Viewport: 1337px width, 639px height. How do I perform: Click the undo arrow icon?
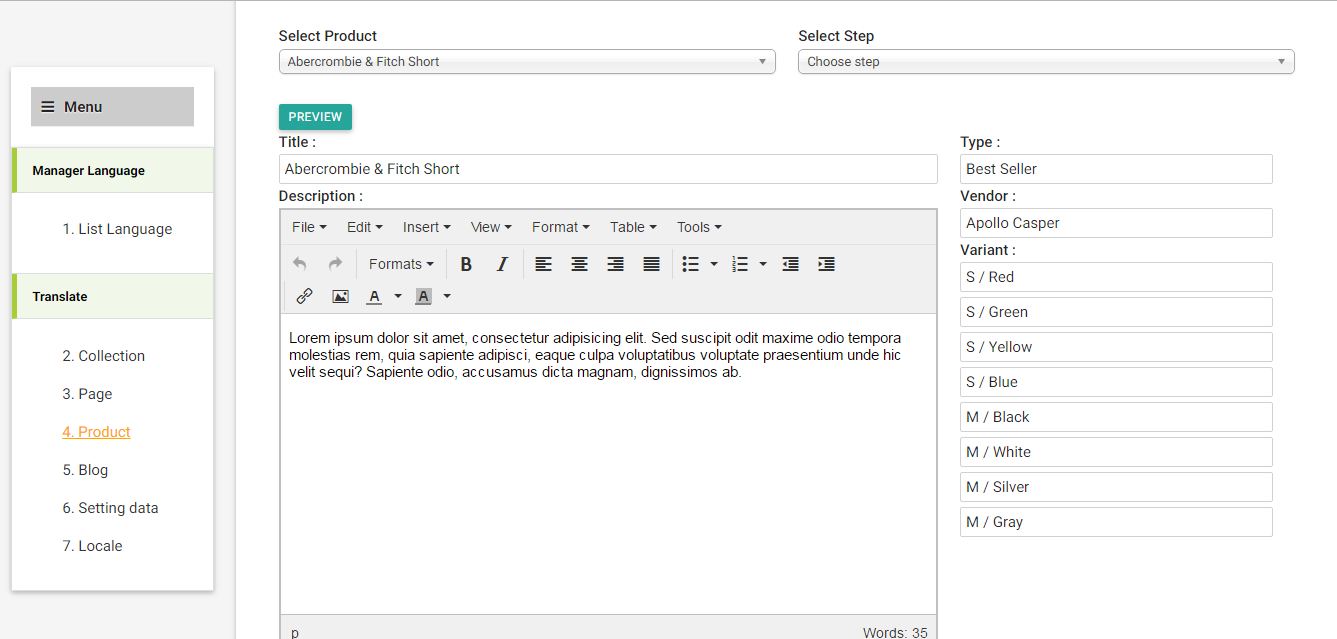click(x=300, y=264)
